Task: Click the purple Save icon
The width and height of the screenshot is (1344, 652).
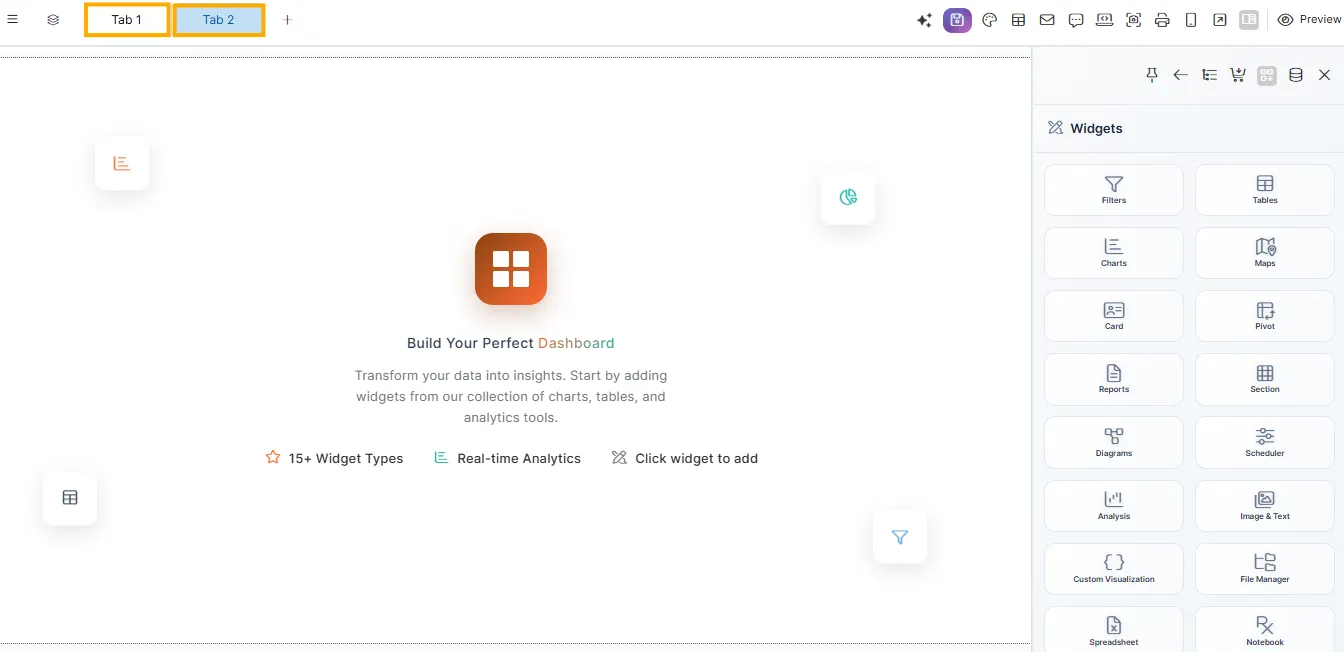Action: coord(957,20)
